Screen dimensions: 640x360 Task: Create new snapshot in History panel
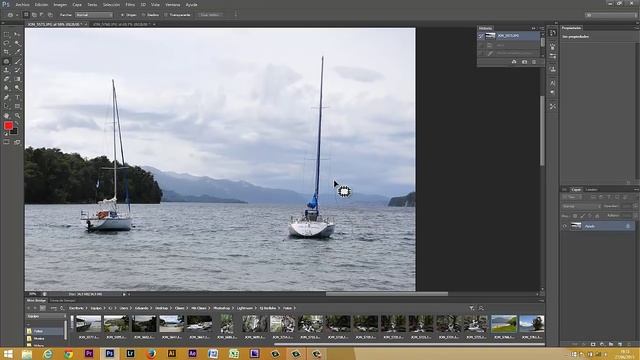(x=524, y=62)
